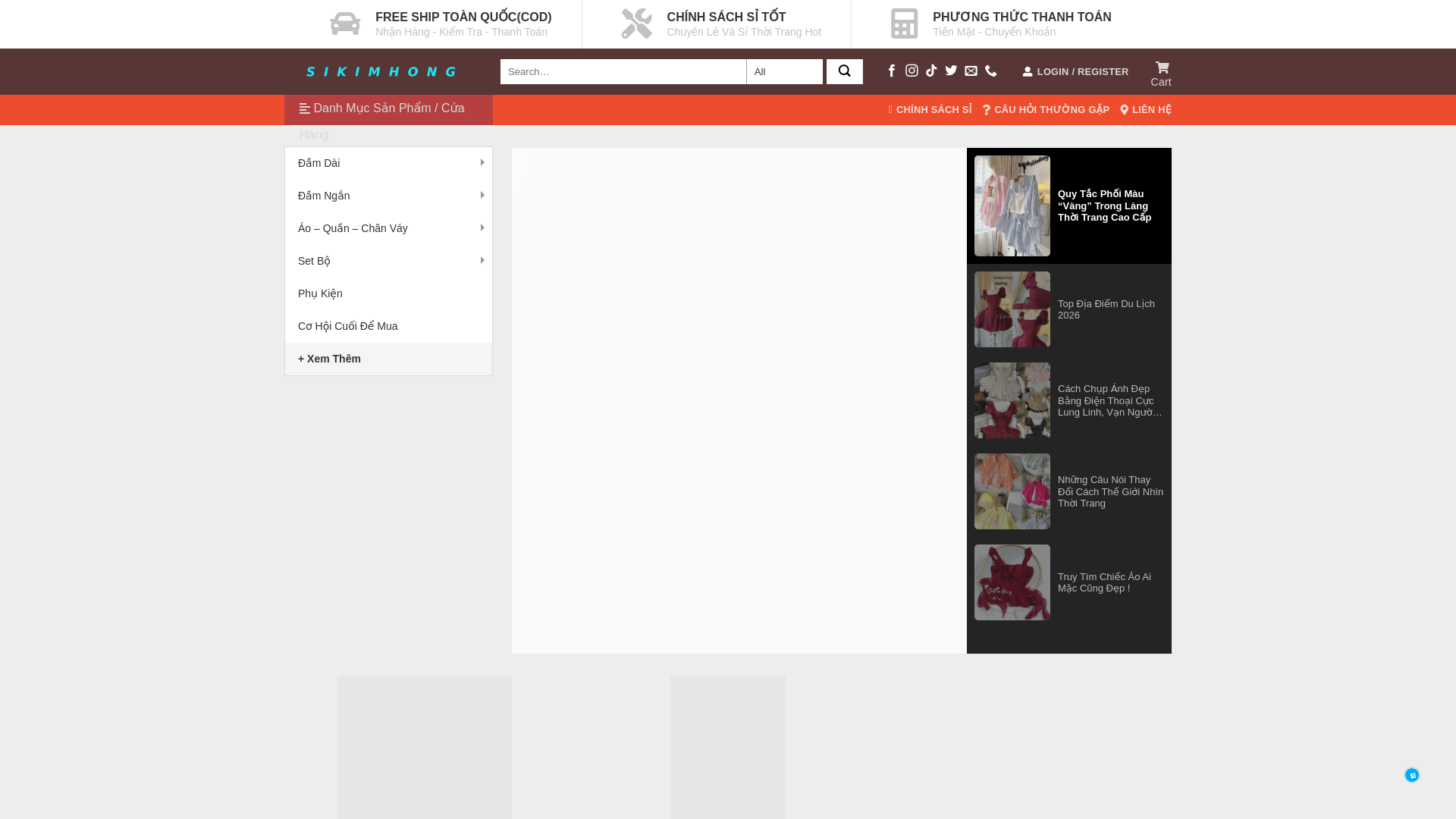Click the floating badge icon at bottom right
The width and height of the screenshot is (1456, 819).
[1411, 775]
